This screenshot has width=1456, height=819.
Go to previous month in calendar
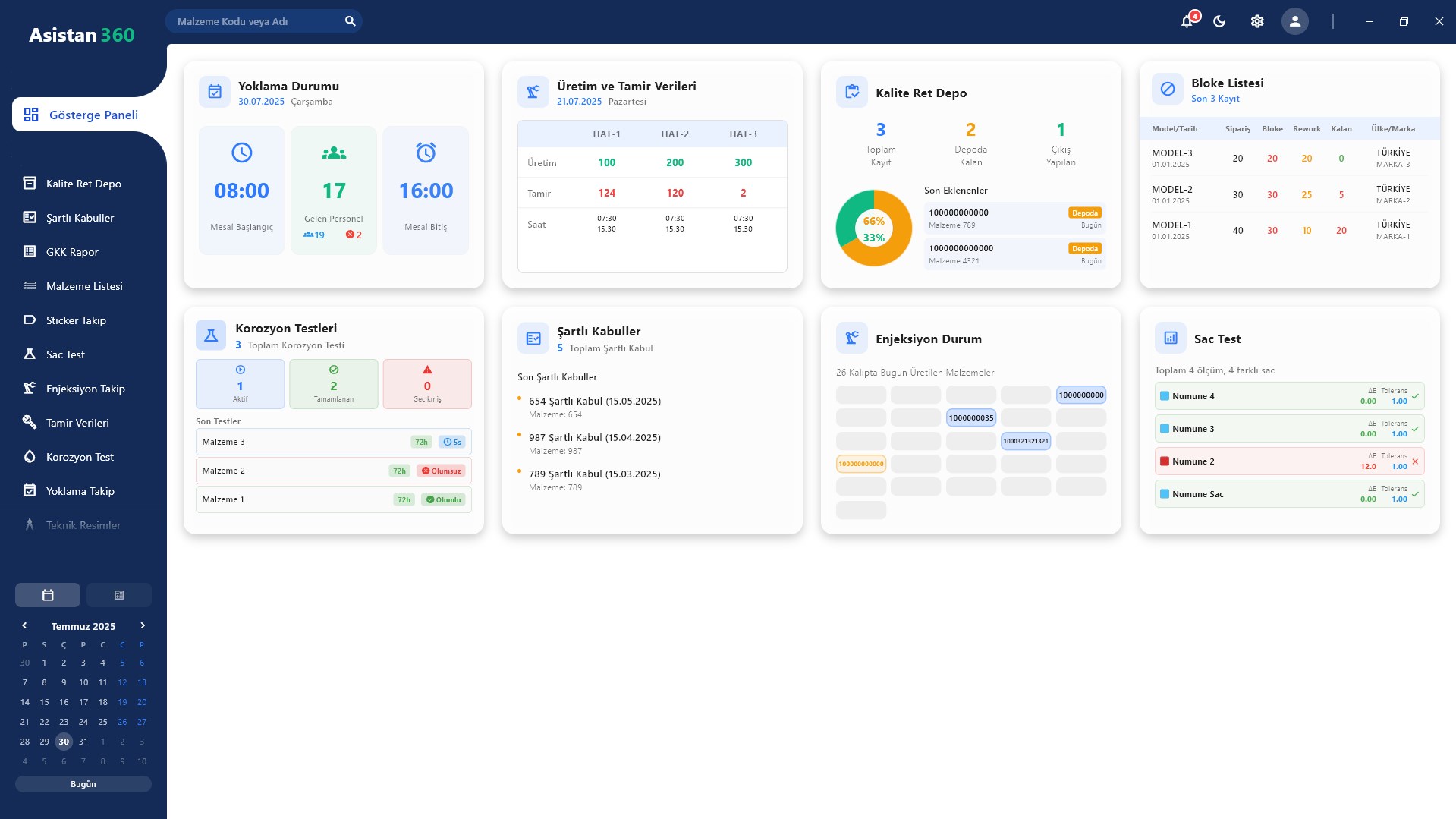24,625
